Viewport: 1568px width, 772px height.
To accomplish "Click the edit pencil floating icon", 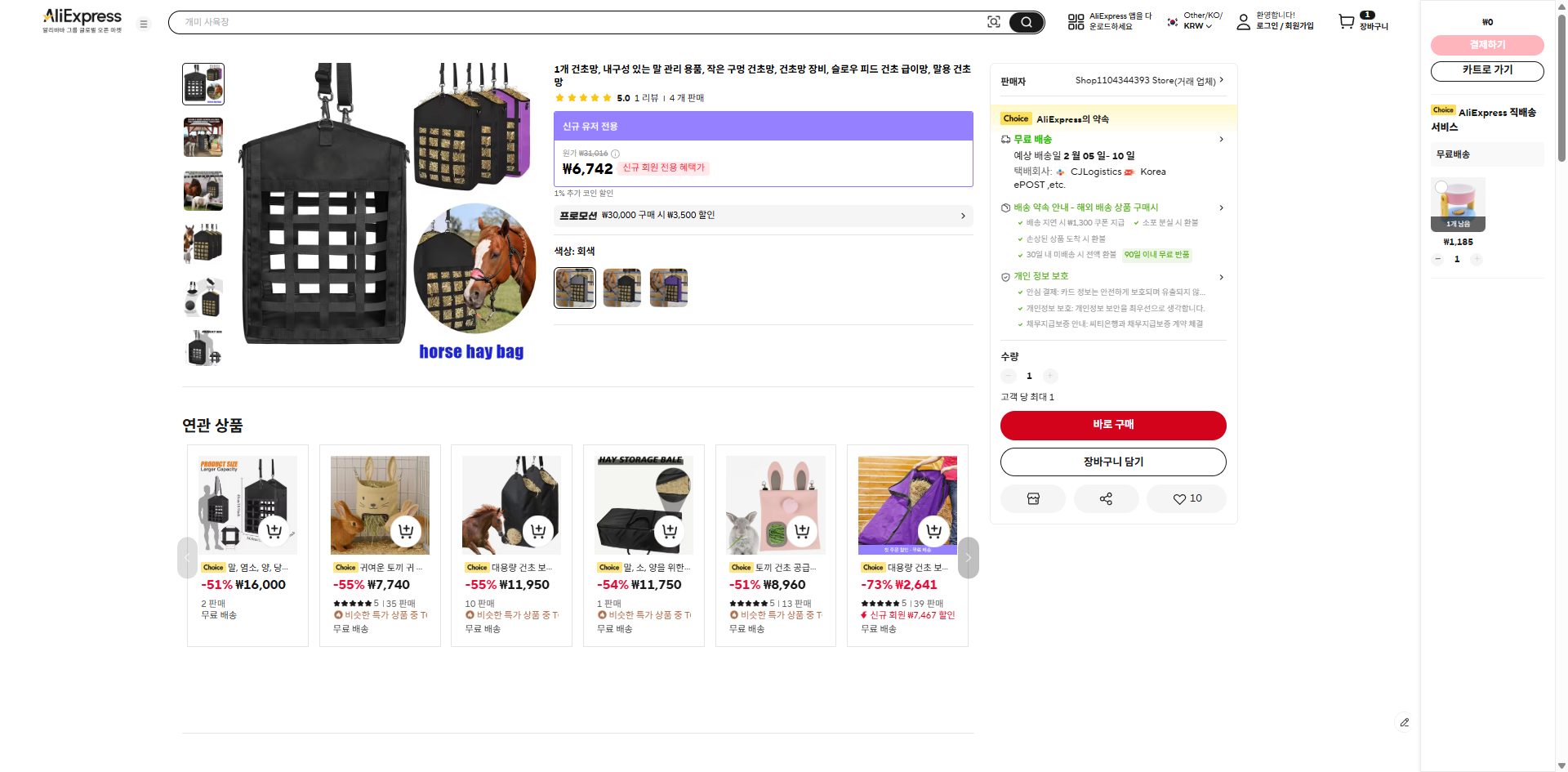I will tap(1404, 722).
